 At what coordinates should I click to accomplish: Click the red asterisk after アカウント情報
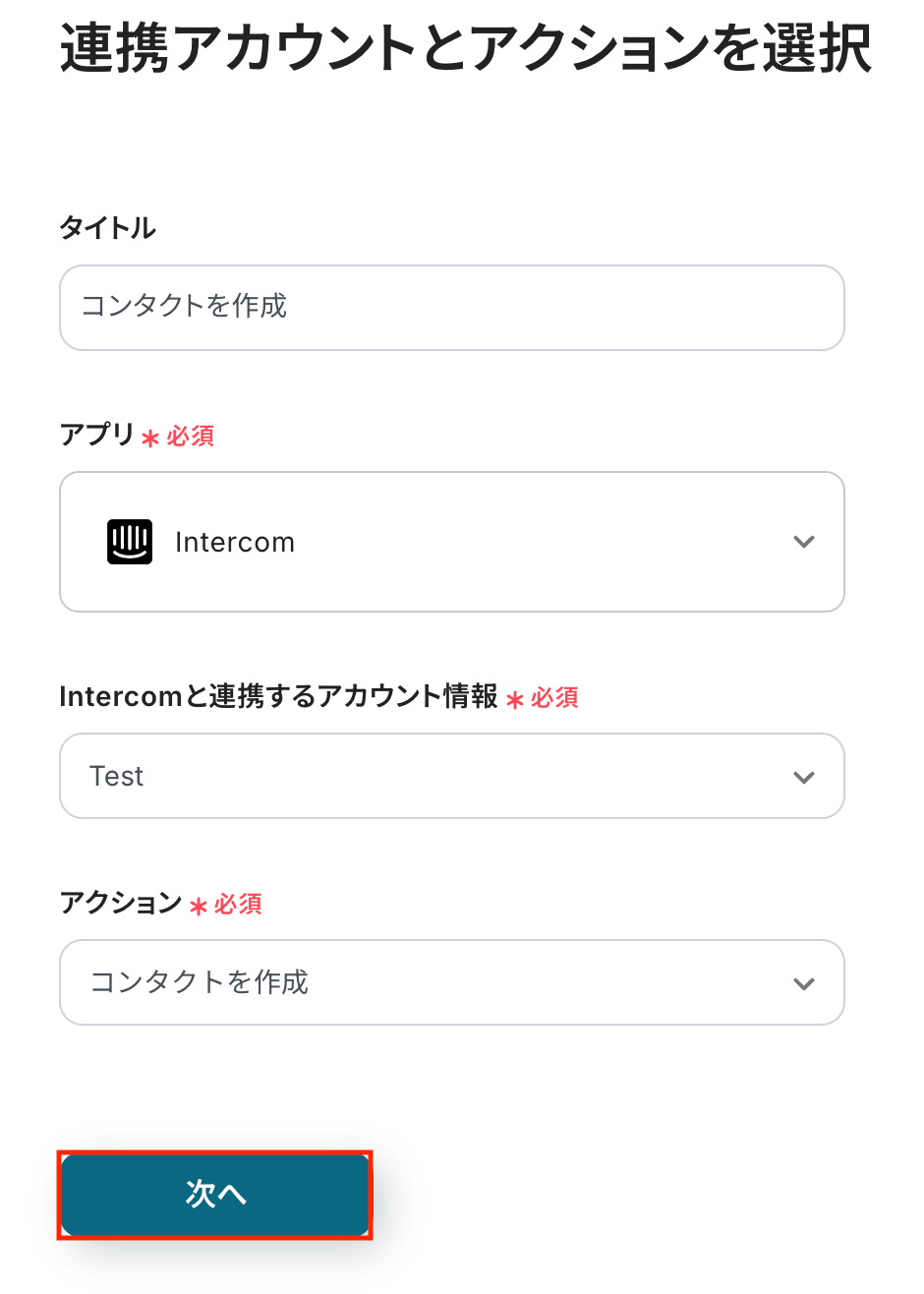[515, 700]
